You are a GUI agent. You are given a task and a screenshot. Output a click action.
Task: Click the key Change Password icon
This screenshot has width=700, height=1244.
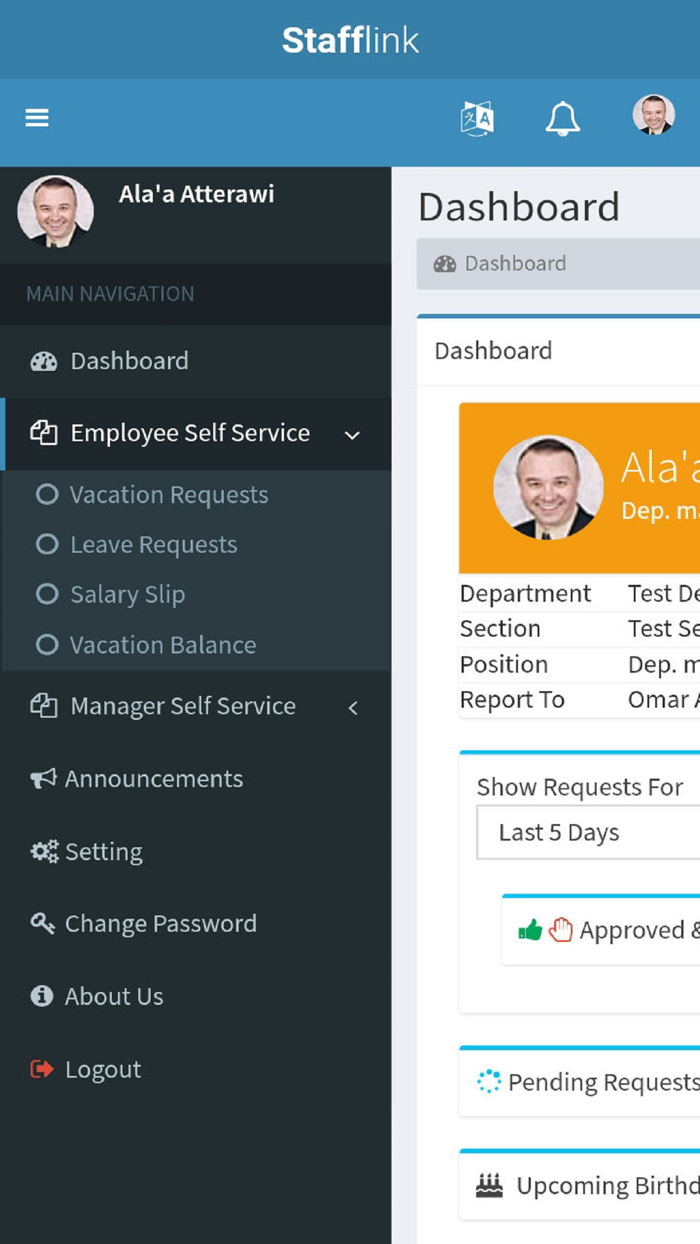tap(43, 924)
